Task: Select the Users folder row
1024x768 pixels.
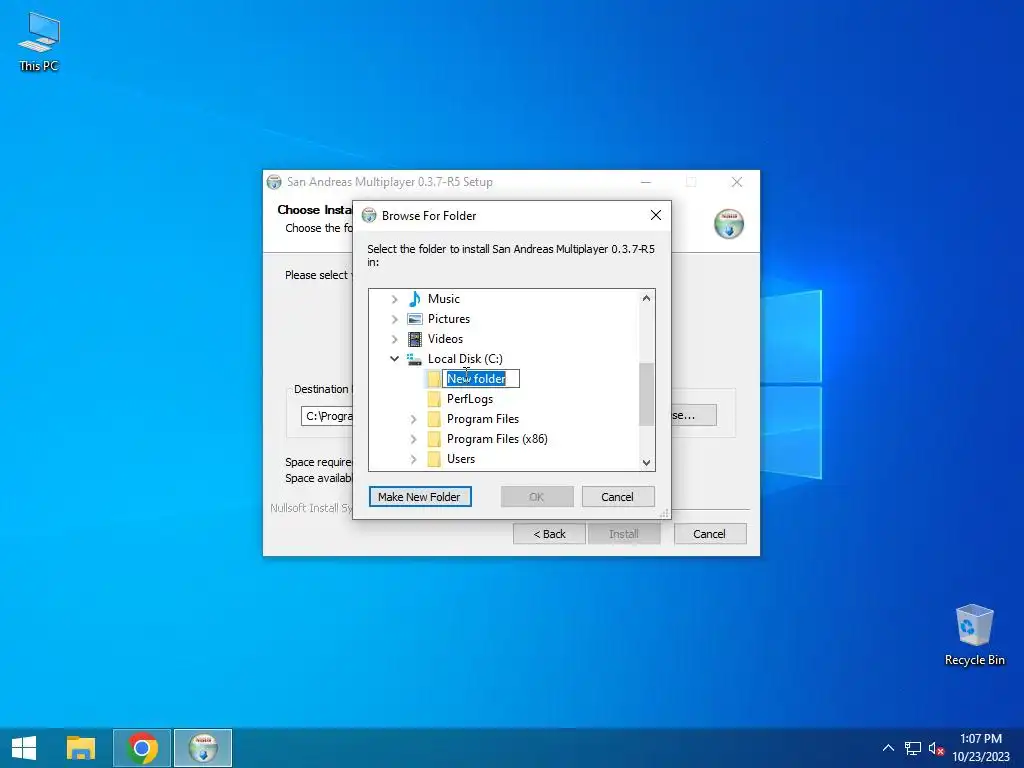Action: click(461, 459)
